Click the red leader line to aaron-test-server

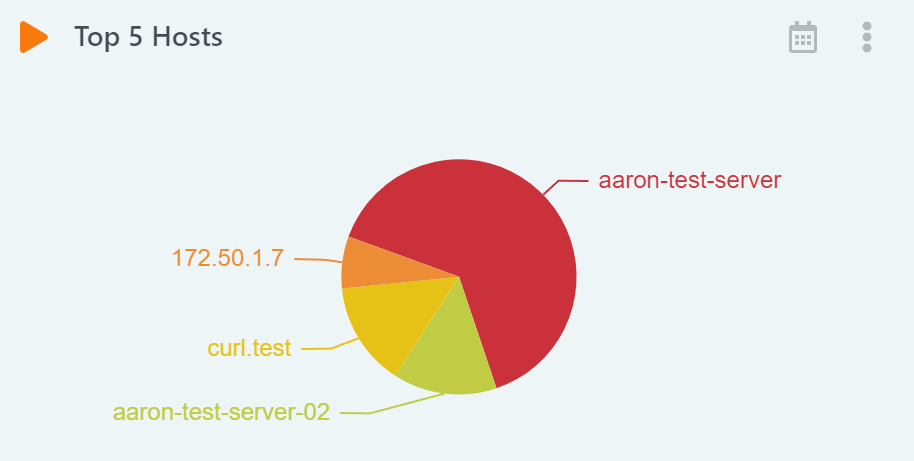tap(565, 186)
